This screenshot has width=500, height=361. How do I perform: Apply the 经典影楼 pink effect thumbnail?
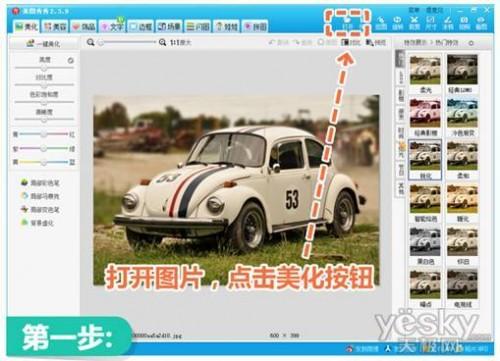click(x=425, y=113)
